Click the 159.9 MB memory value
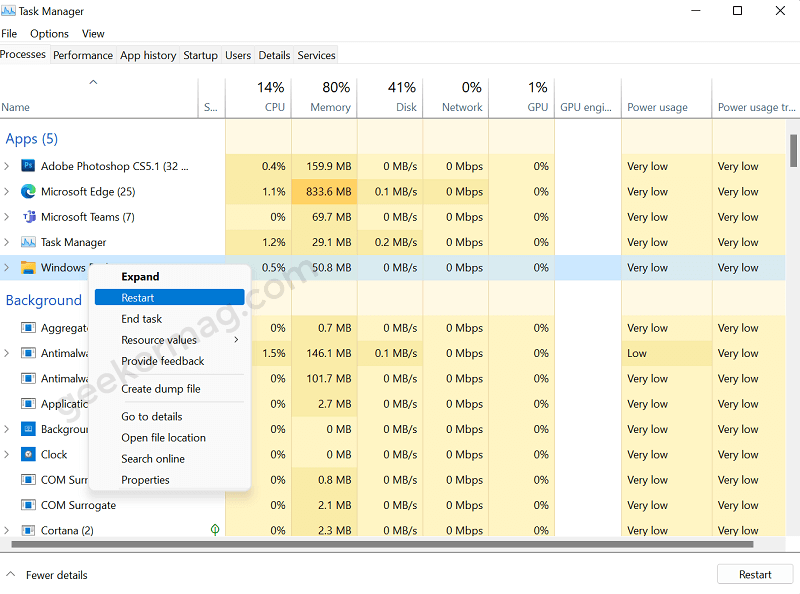This screenshot has width=800, height=594. [329, 166]
